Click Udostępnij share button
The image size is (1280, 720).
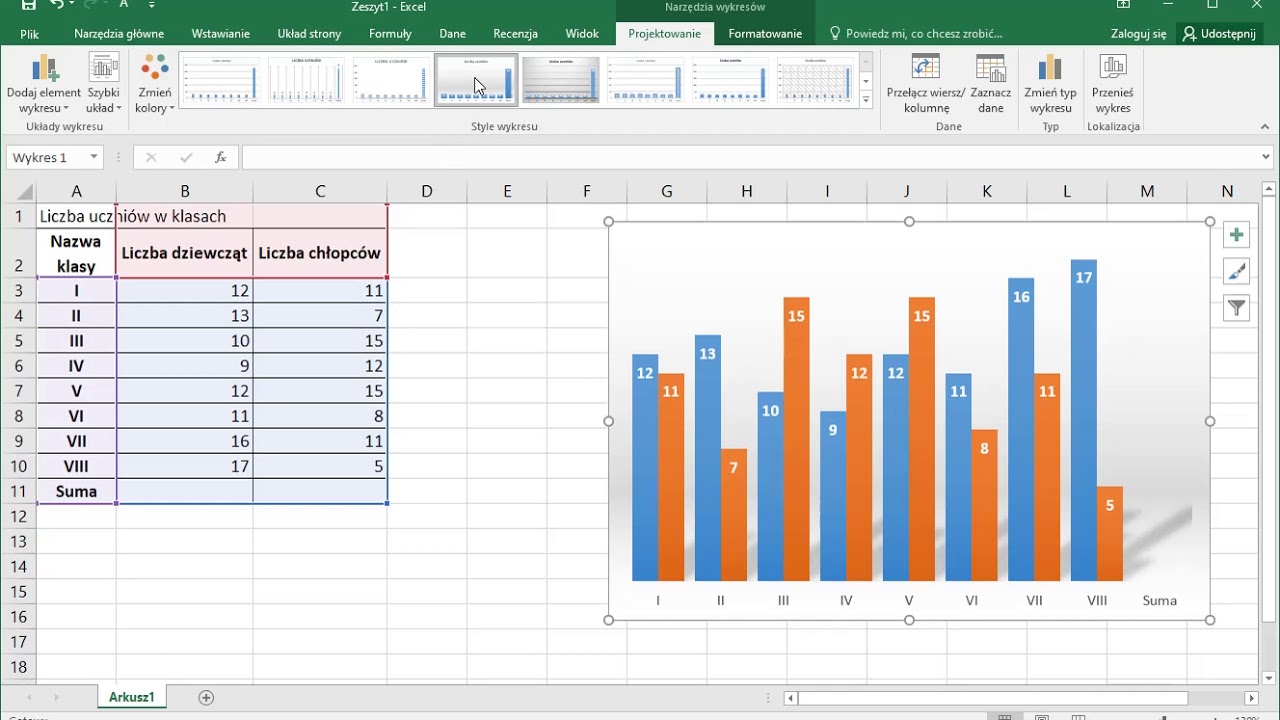(1218, 34)
